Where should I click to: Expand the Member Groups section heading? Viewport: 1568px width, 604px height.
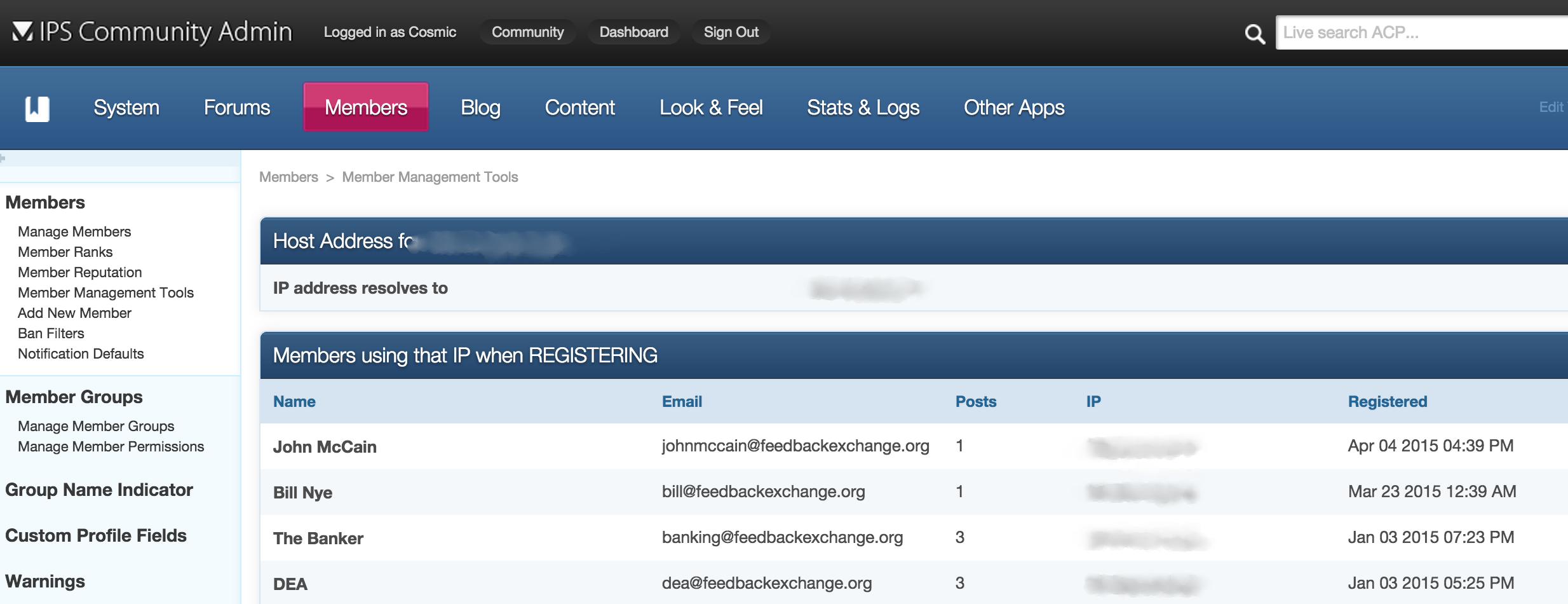(x=74, y=397)
